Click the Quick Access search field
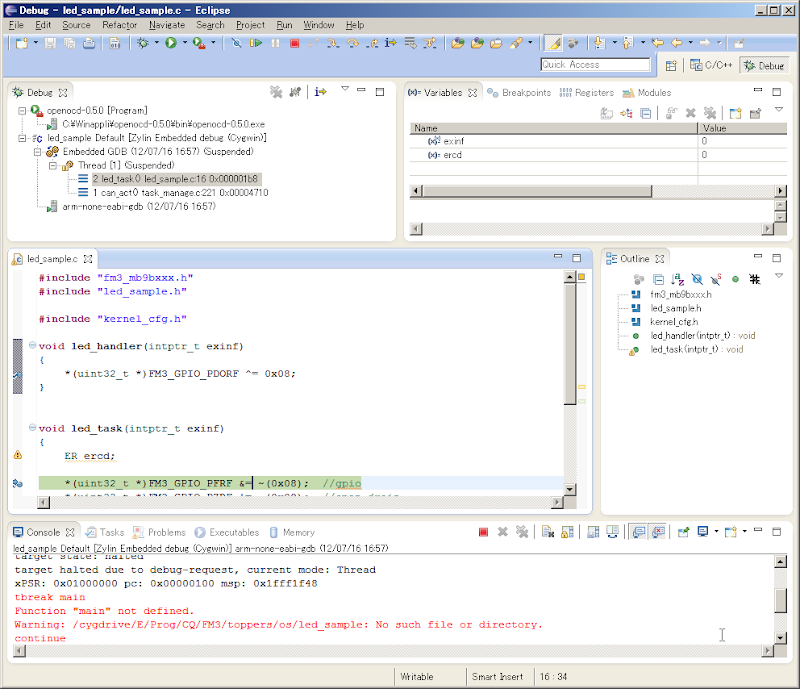Screen dimensions: 800x689 click(595, 64)
